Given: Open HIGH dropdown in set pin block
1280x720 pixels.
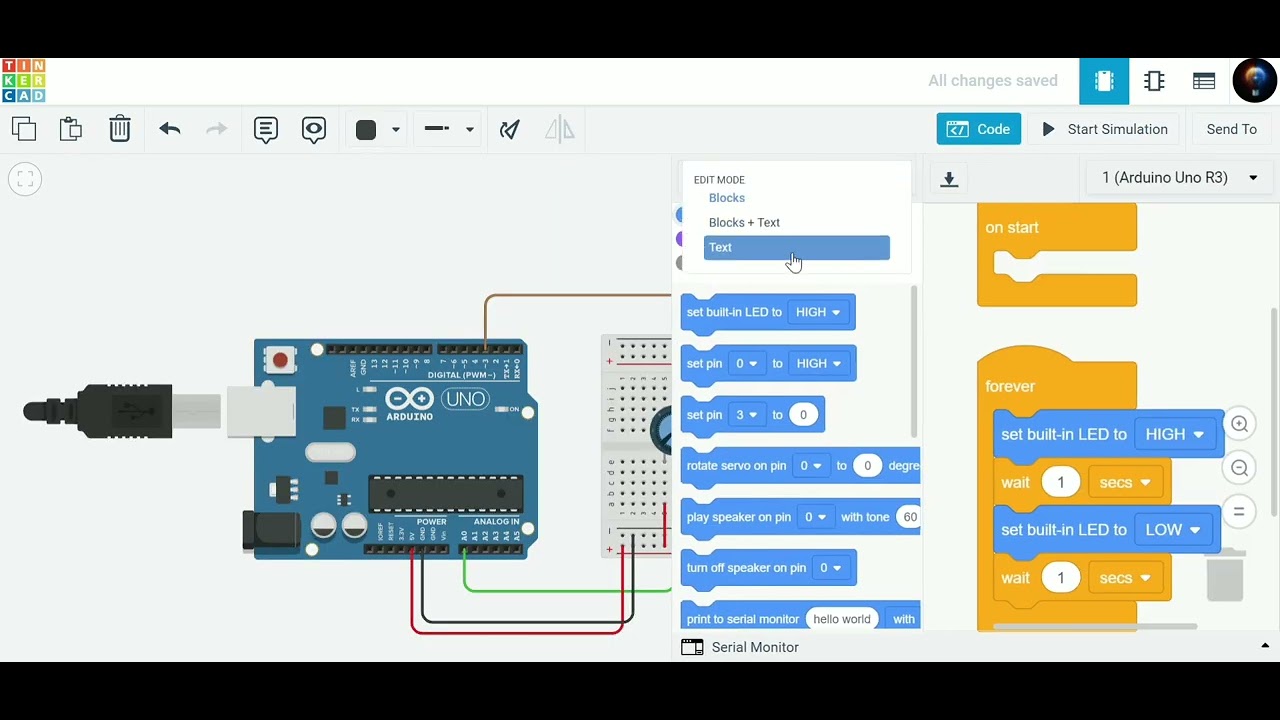Looking at the screenshot, I should coord(819,363).
